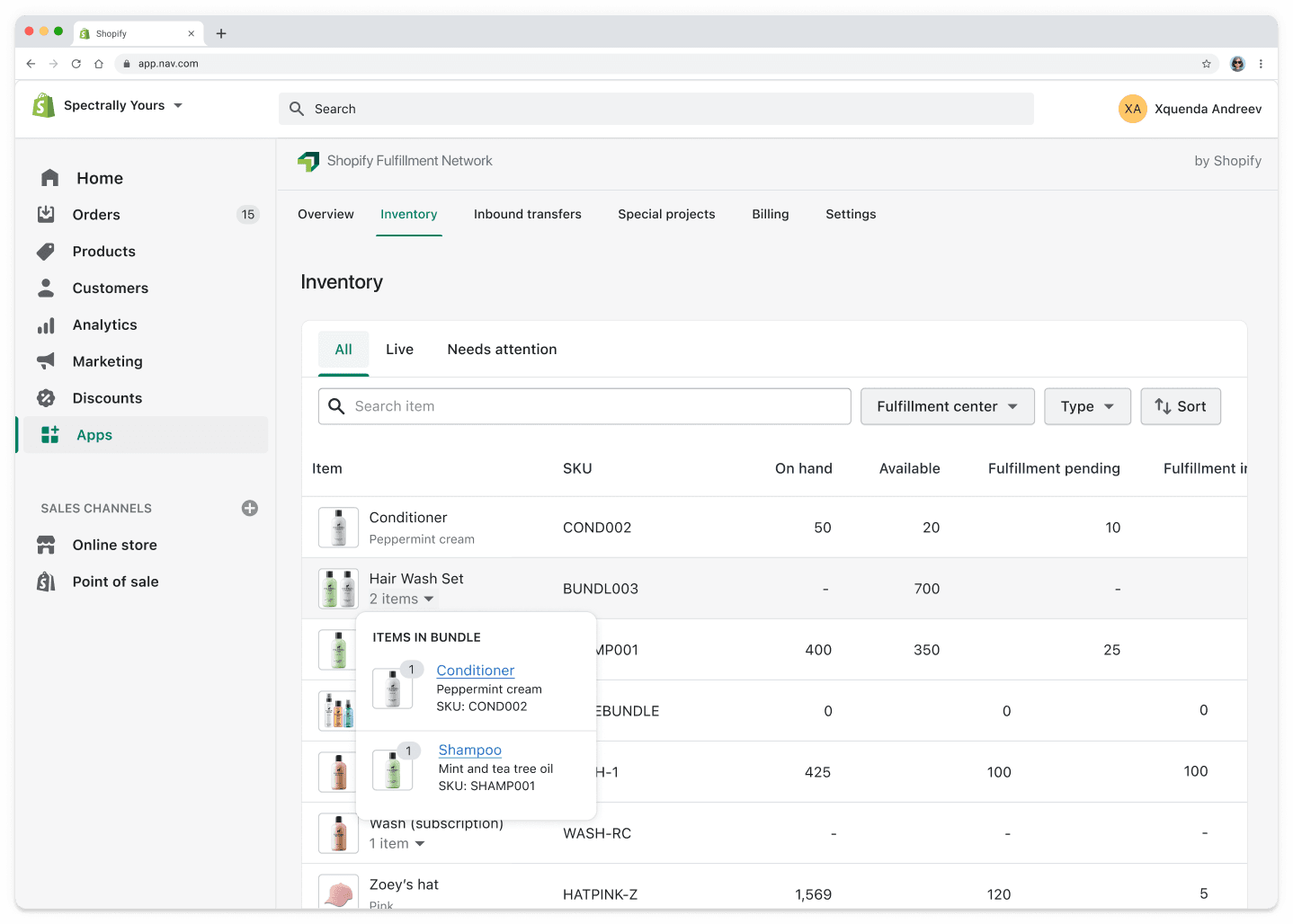Click the Shopify Fulfillment Network logo

point(308,161)
